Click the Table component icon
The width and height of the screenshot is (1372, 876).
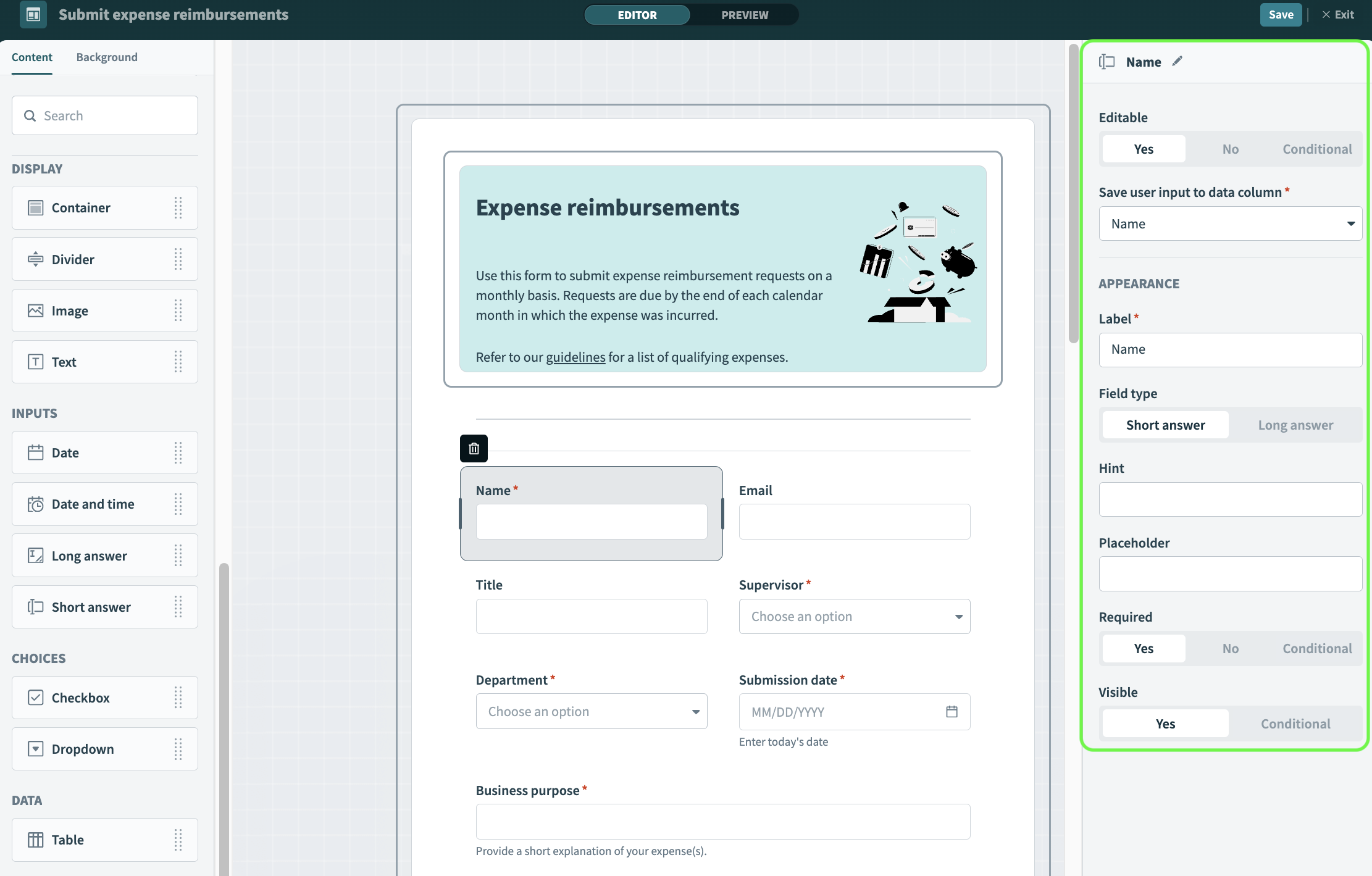[36, 840]
